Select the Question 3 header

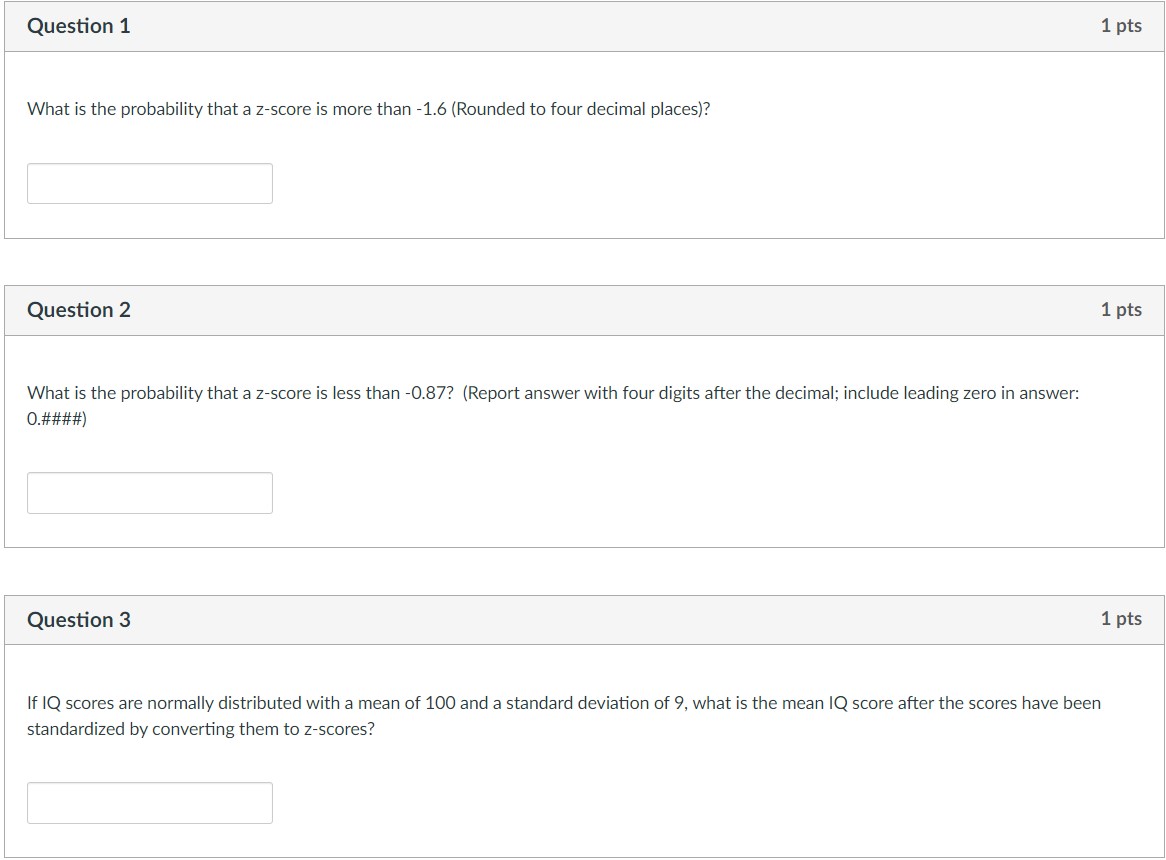coord(78,619)
